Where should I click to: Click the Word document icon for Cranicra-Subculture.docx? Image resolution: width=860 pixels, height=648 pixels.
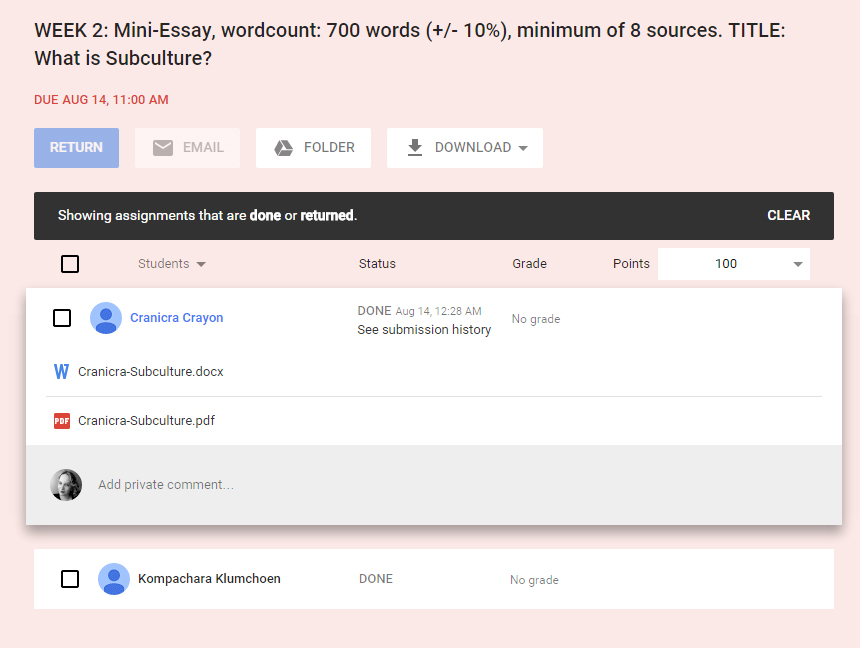click(61, 372)
